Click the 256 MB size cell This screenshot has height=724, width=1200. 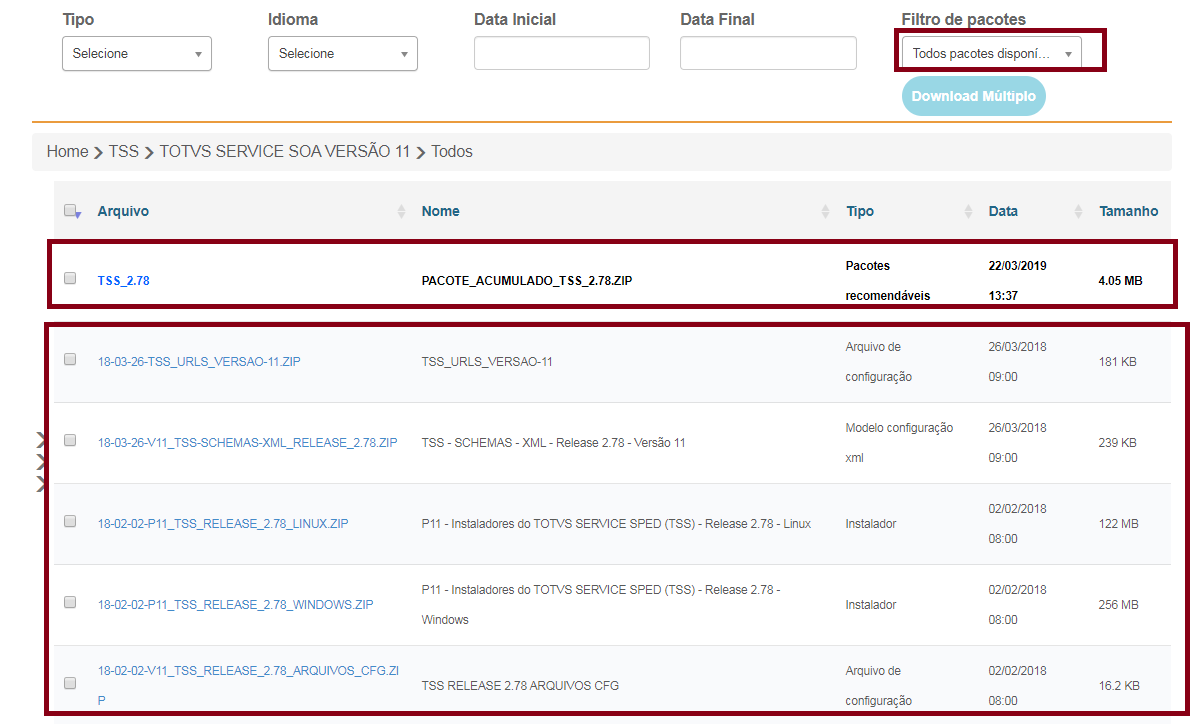click(1118, 605)
